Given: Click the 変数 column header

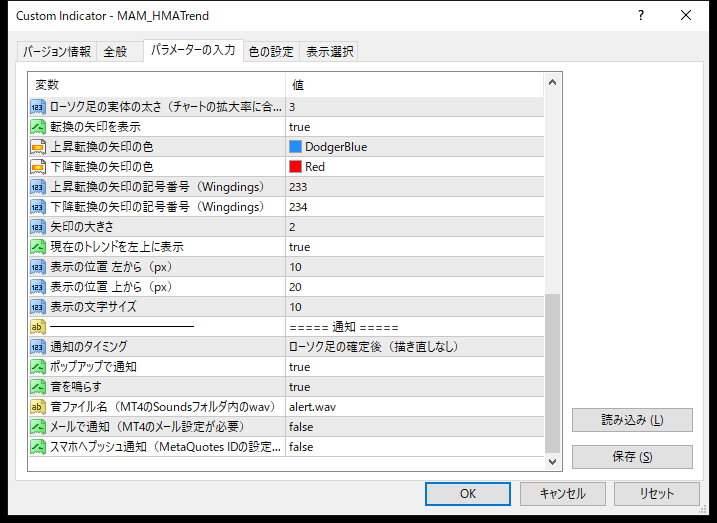Looking at the screenshot, I should click(x=157, y=85).
